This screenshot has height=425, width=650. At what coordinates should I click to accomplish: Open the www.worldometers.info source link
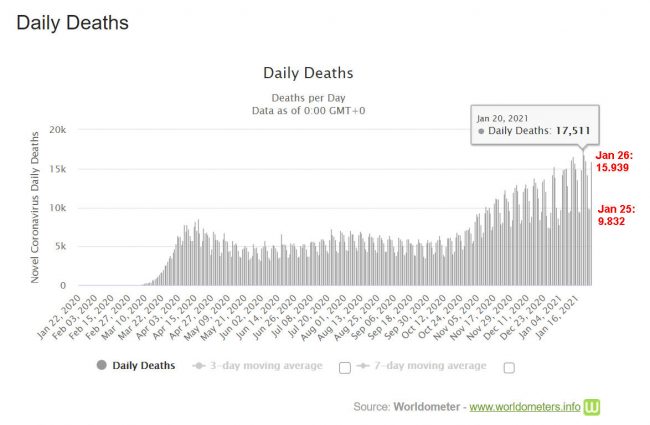pos(525,407)
